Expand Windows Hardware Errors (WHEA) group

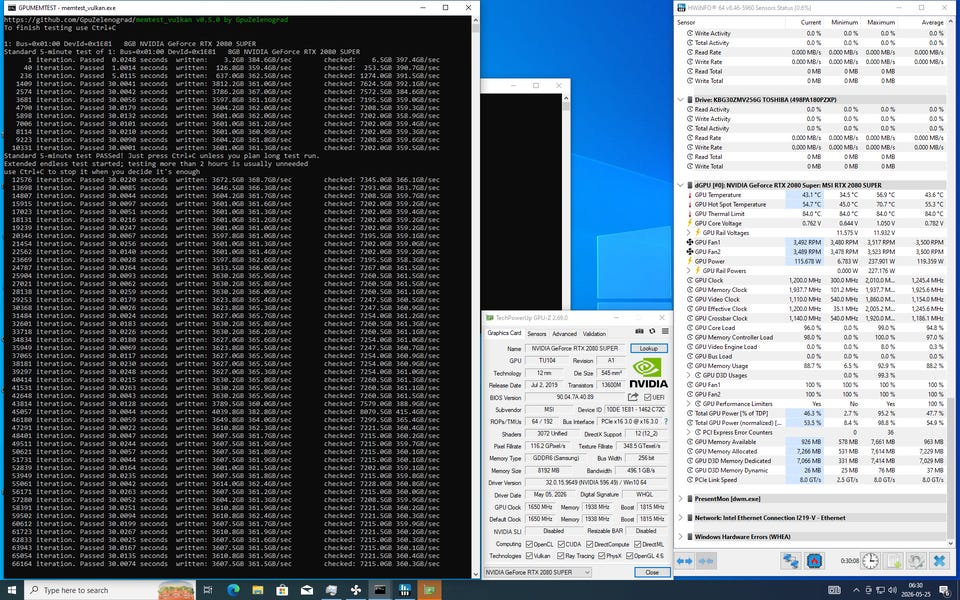681,536
